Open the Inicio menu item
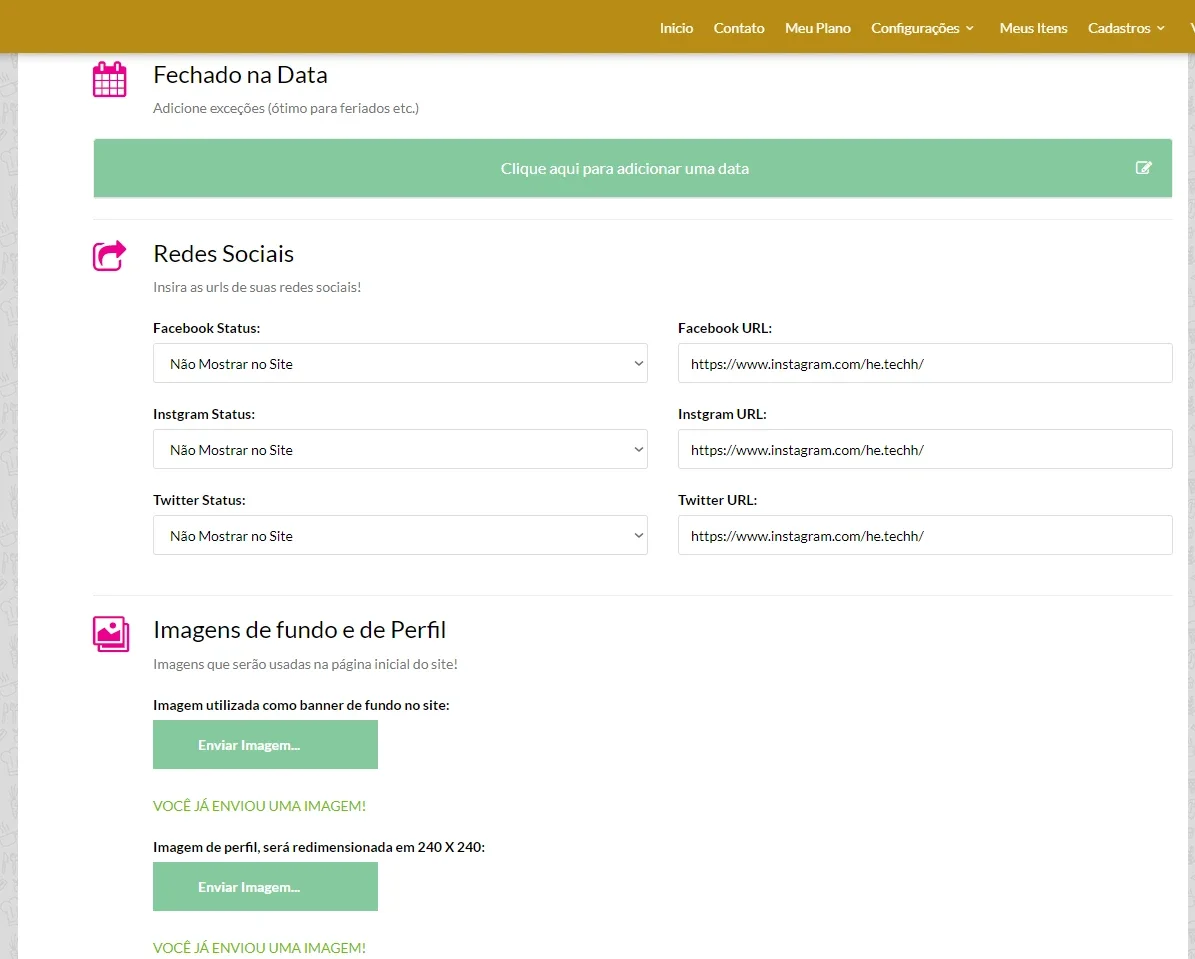 (x=676, y=28)
